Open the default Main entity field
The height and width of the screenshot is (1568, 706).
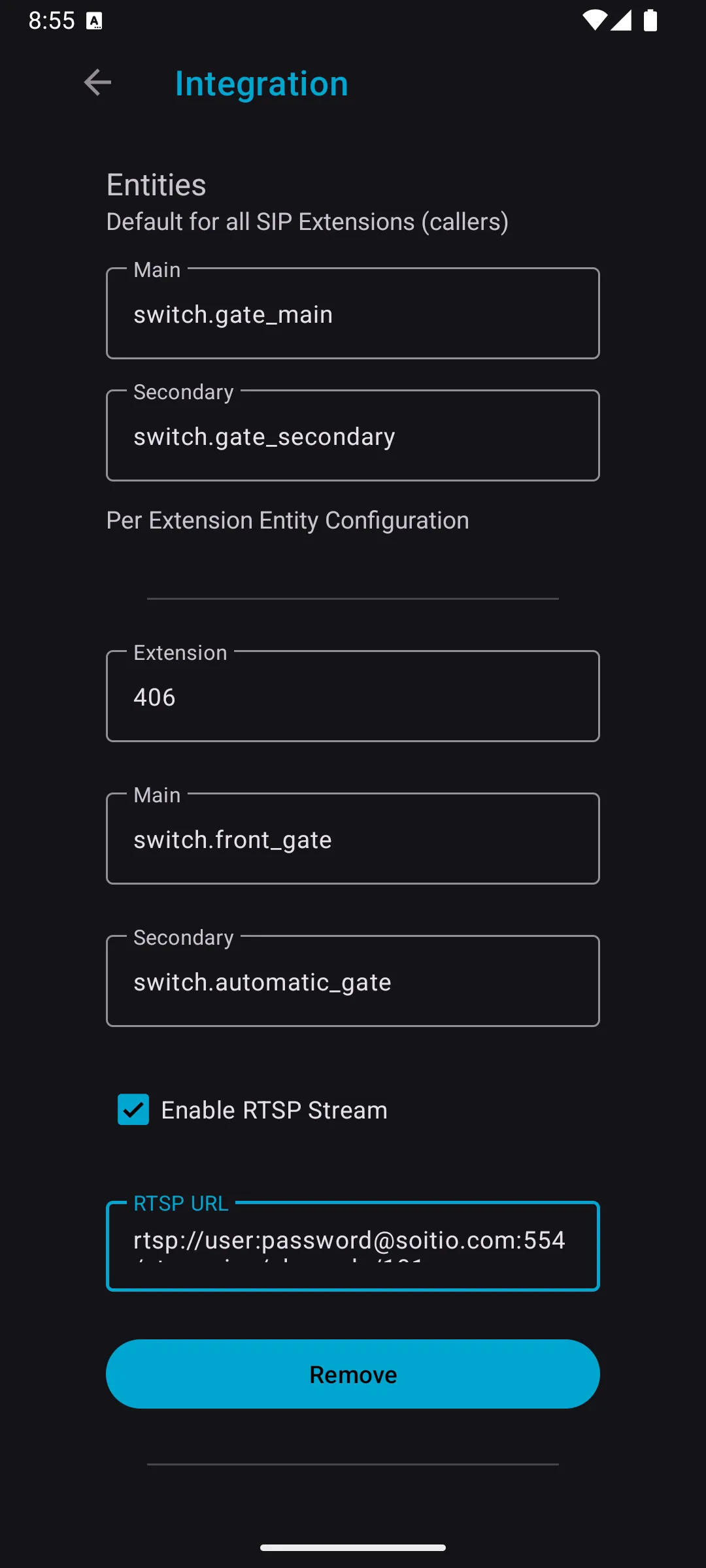(x=352, y=313)
